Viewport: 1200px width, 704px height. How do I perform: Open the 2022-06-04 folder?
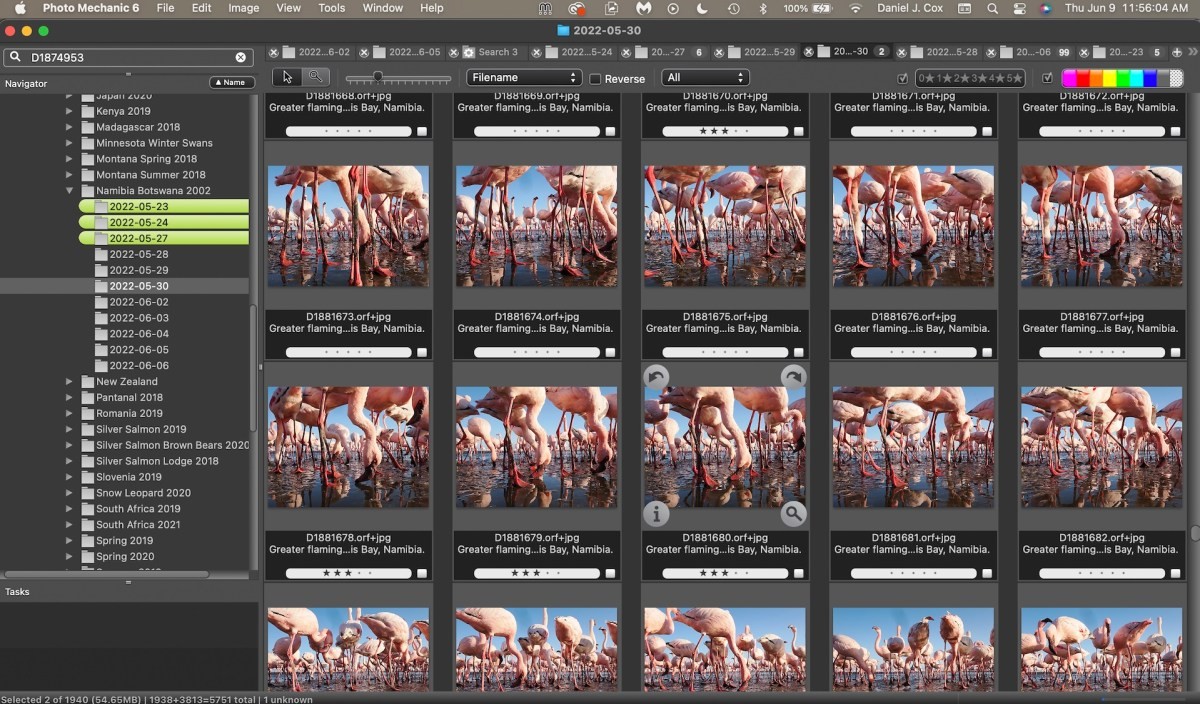pos(138,334)
